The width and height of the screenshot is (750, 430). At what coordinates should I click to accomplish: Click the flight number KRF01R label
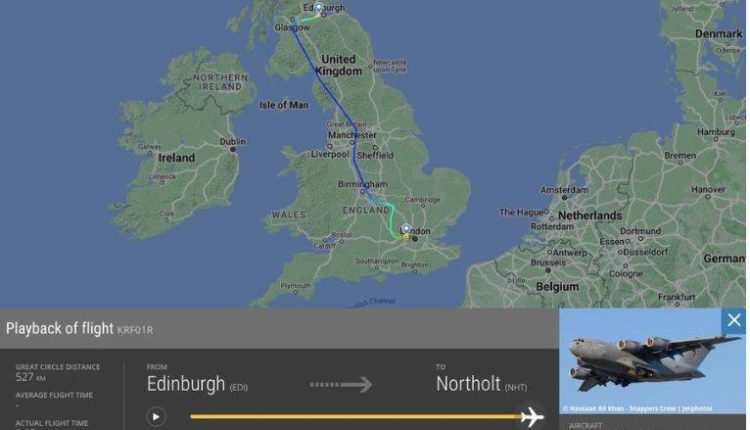tap(135, 330)
